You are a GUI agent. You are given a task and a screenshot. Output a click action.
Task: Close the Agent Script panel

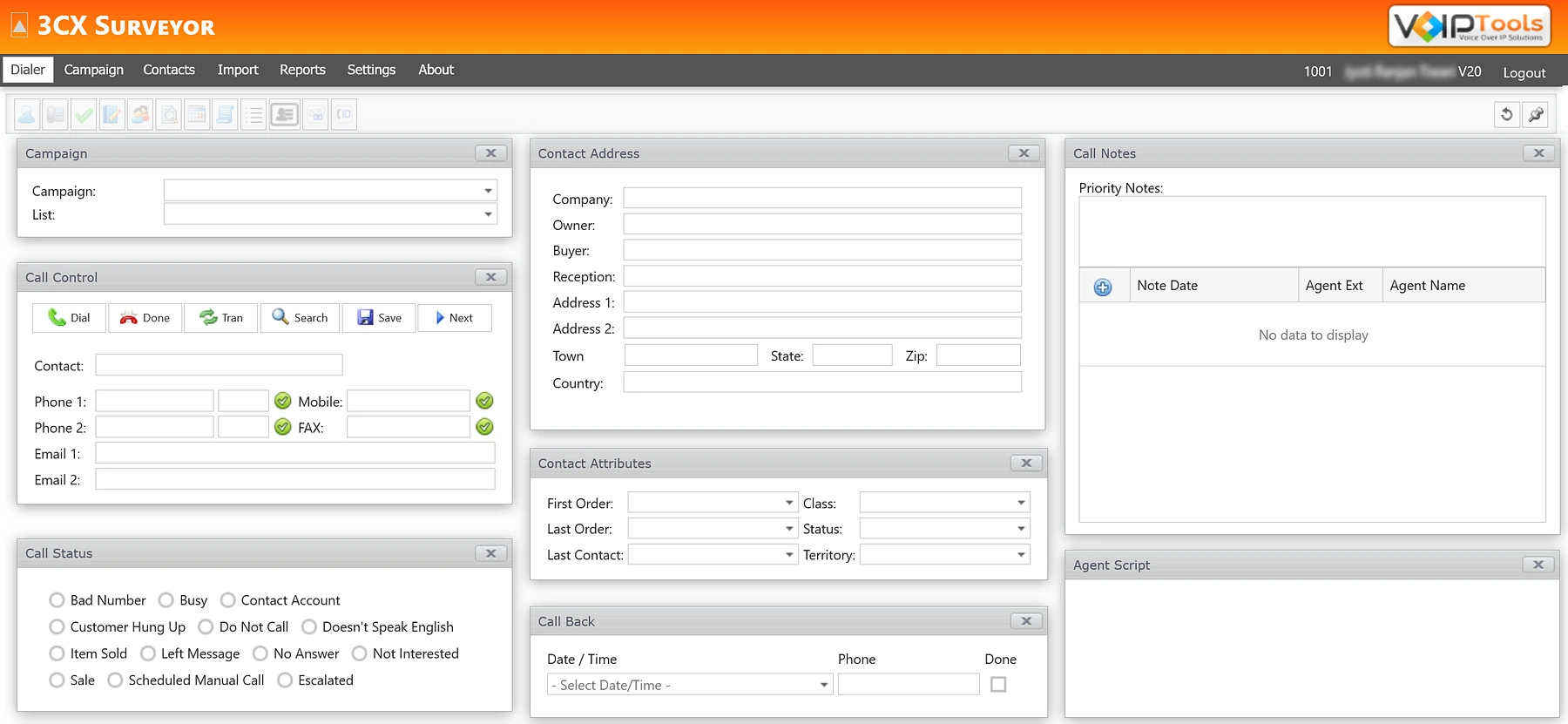point(1538,565)
